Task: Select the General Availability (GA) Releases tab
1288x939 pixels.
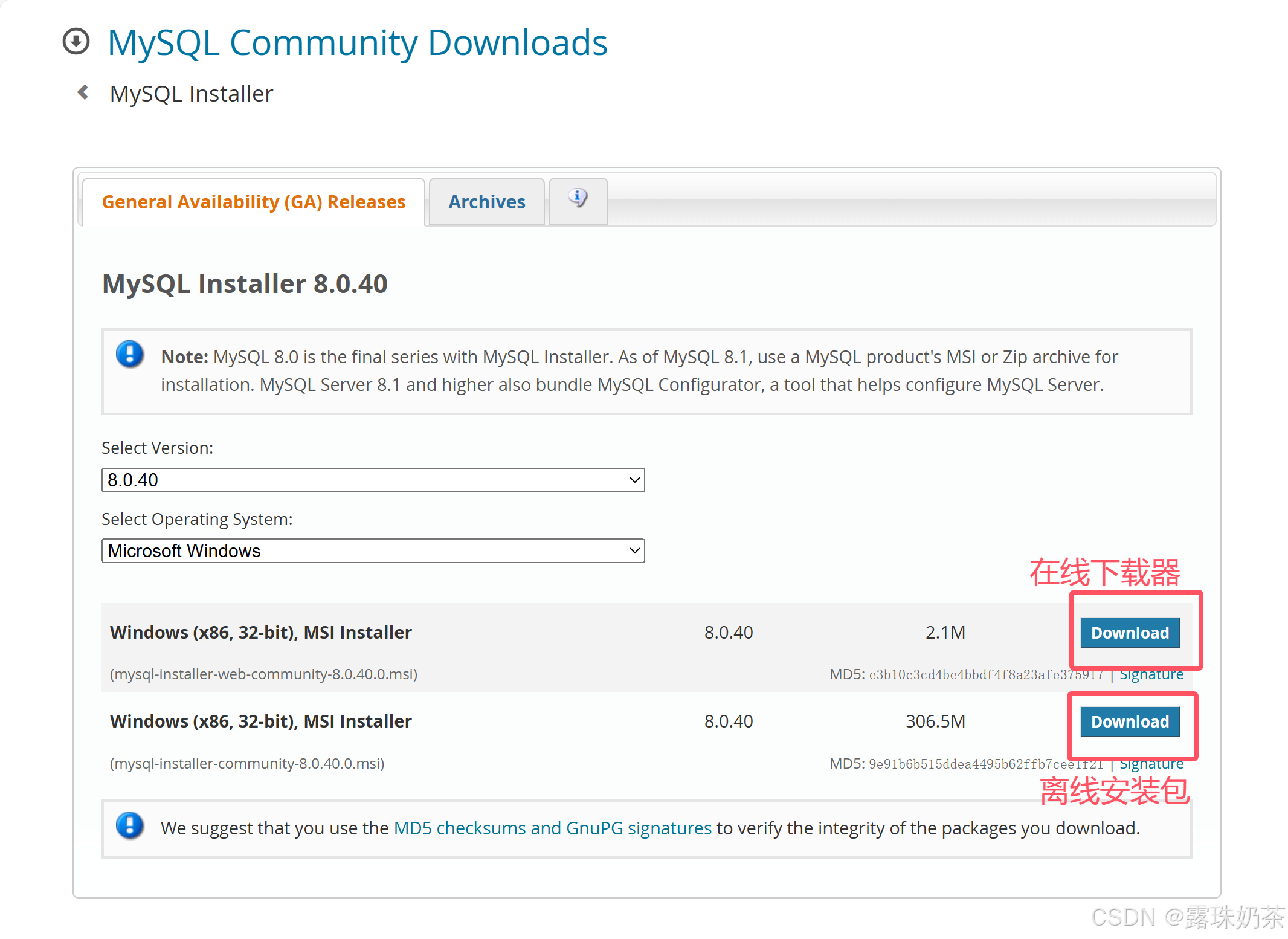Action: [253, 202]
